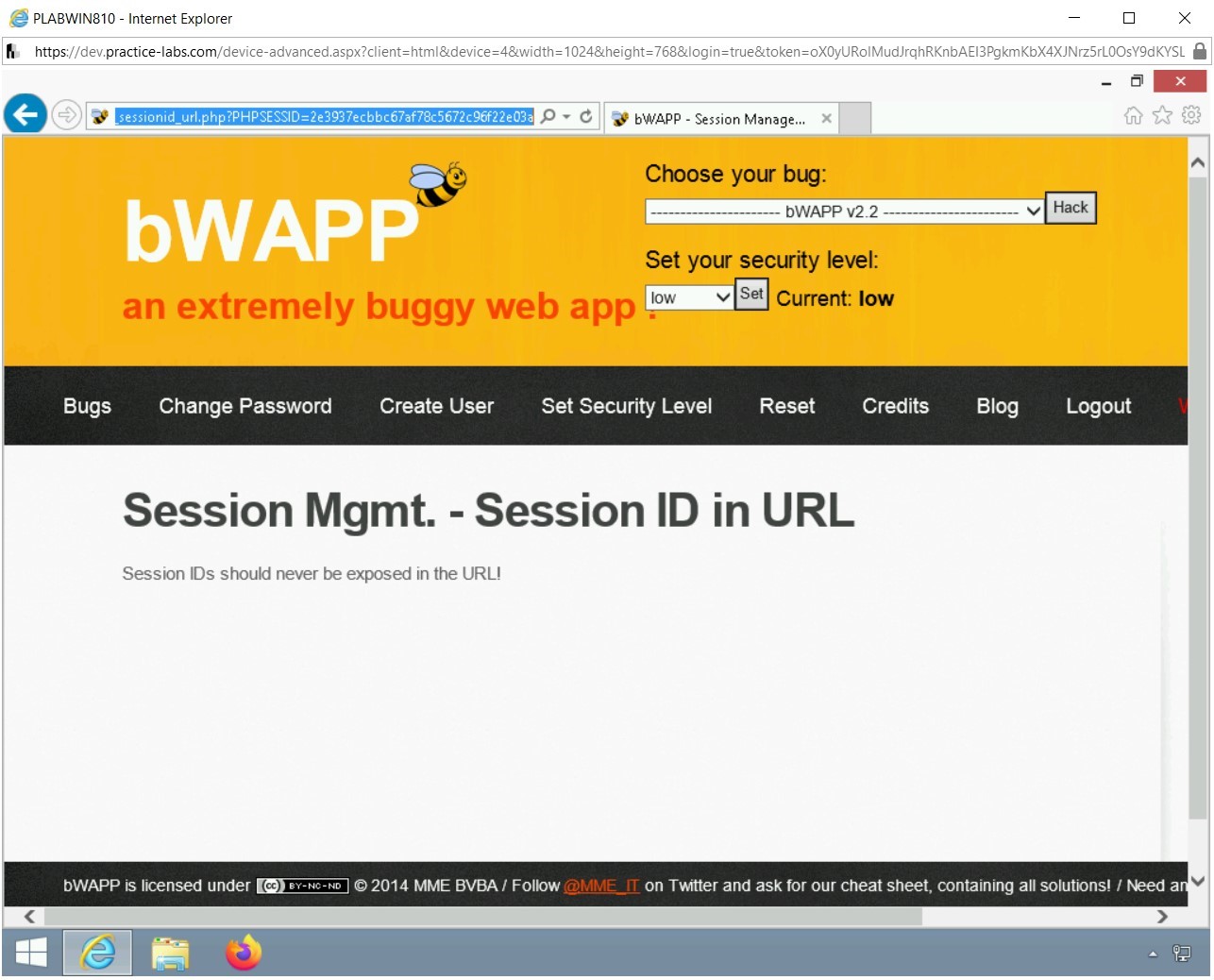Refresh the current page
Image resolution: width=1214 pixels, height=980 pixels.
click(585, 115)
